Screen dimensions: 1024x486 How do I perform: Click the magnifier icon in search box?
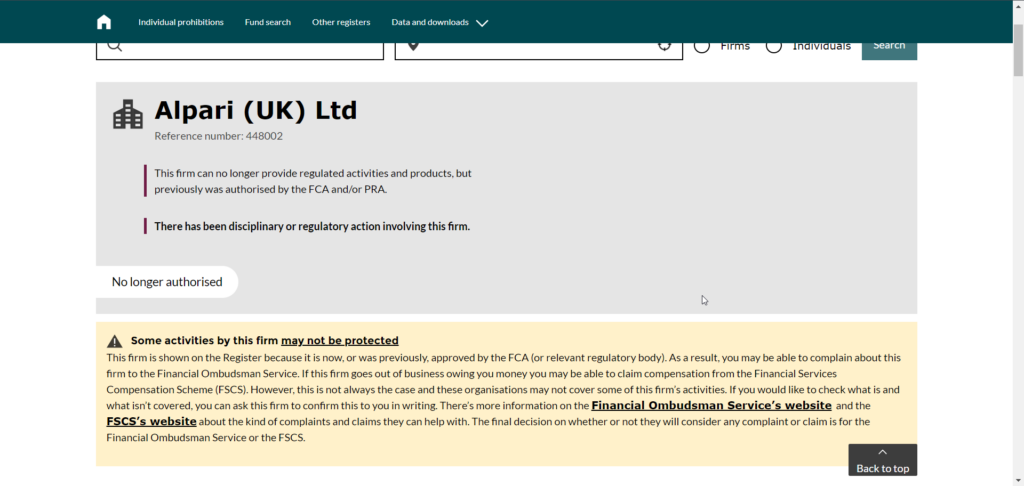tap(115, 46)
